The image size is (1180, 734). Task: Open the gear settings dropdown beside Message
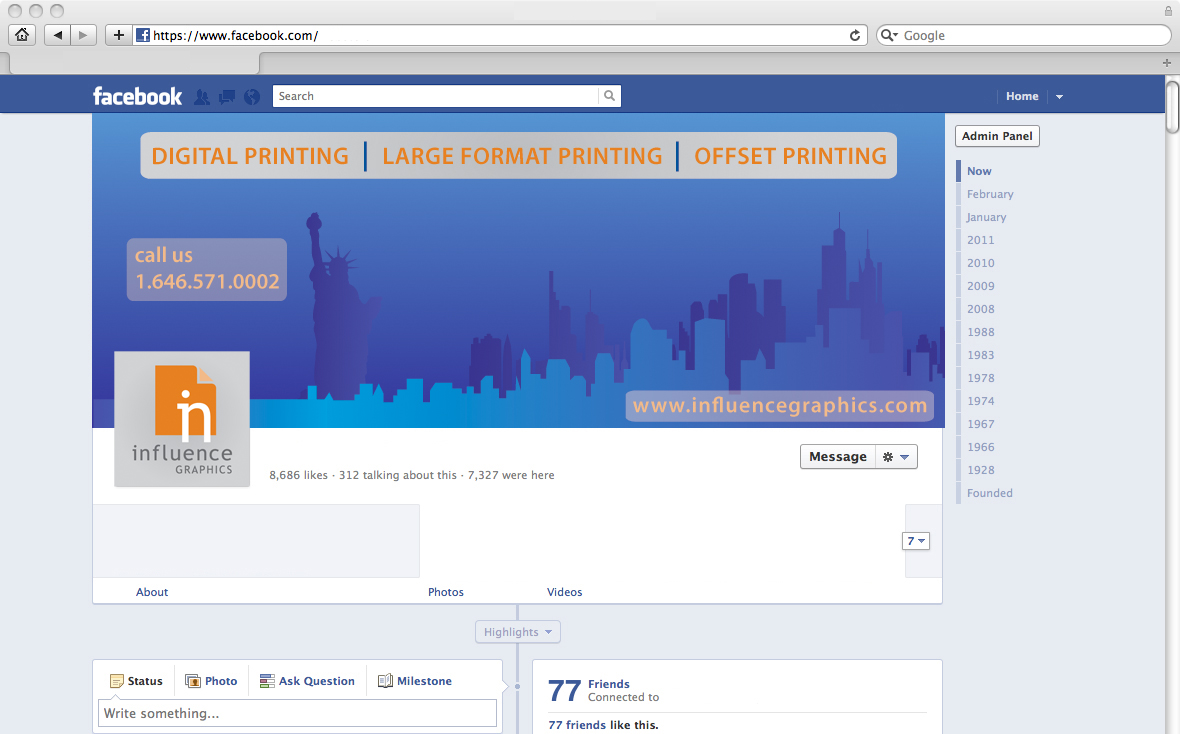[x=896, y=457]
